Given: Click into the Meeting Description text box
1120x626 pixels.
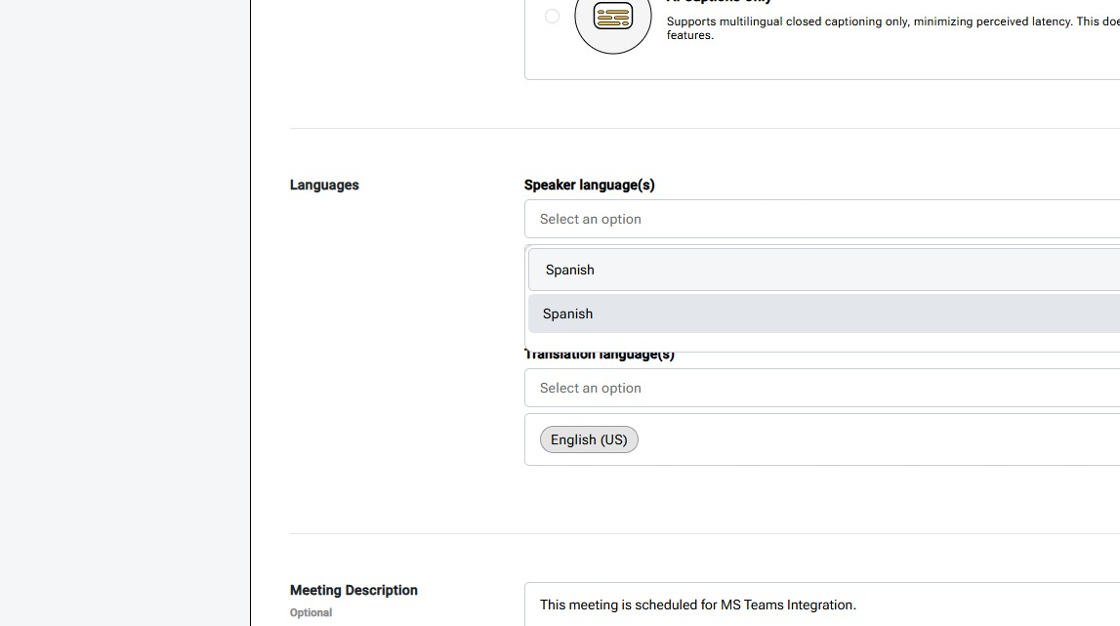Looking at the screenshot, I should coord(822,605).
